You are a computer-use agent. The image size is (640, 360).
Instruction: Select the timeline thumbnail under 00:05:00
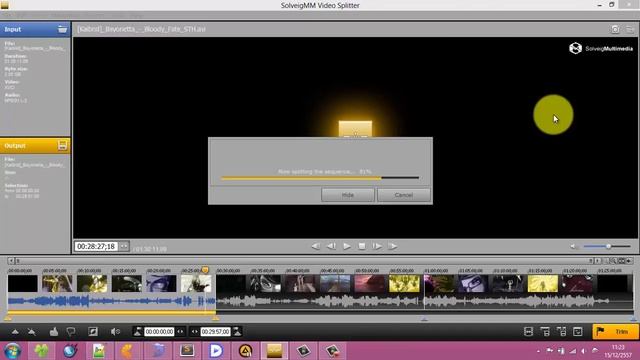click(x=57, y=283)
